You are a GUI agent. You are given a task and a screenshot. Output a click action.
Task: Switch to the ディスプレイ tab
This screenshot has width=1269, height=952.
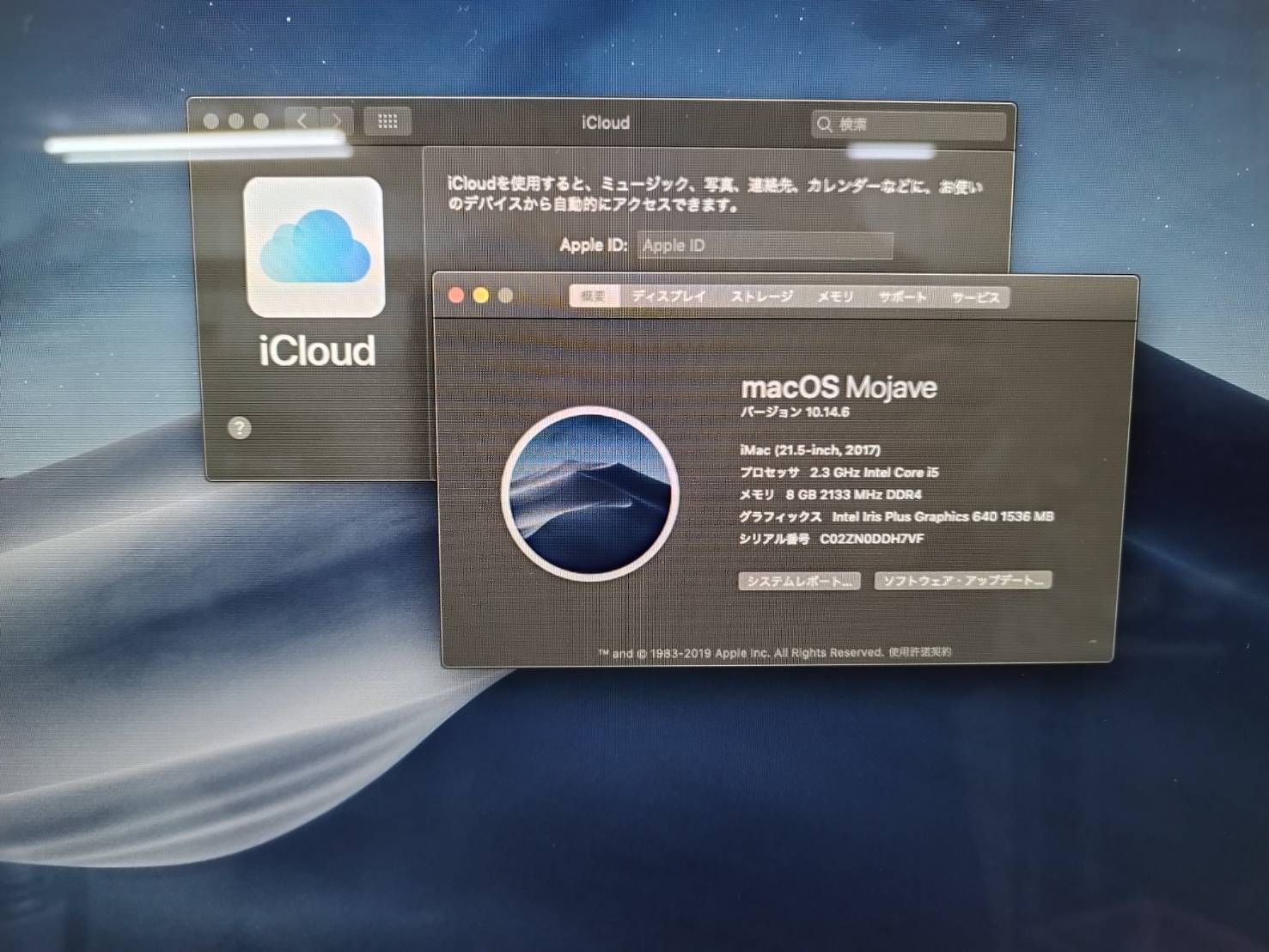(x=668, y=296)
